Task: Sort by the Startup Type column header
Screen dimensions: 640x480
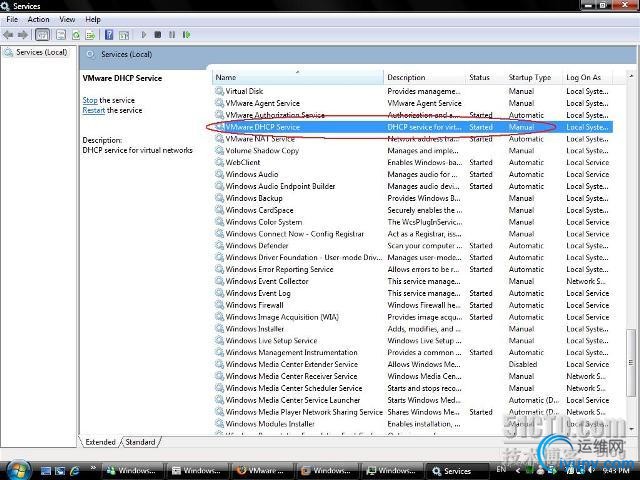Action: [533, 77]
